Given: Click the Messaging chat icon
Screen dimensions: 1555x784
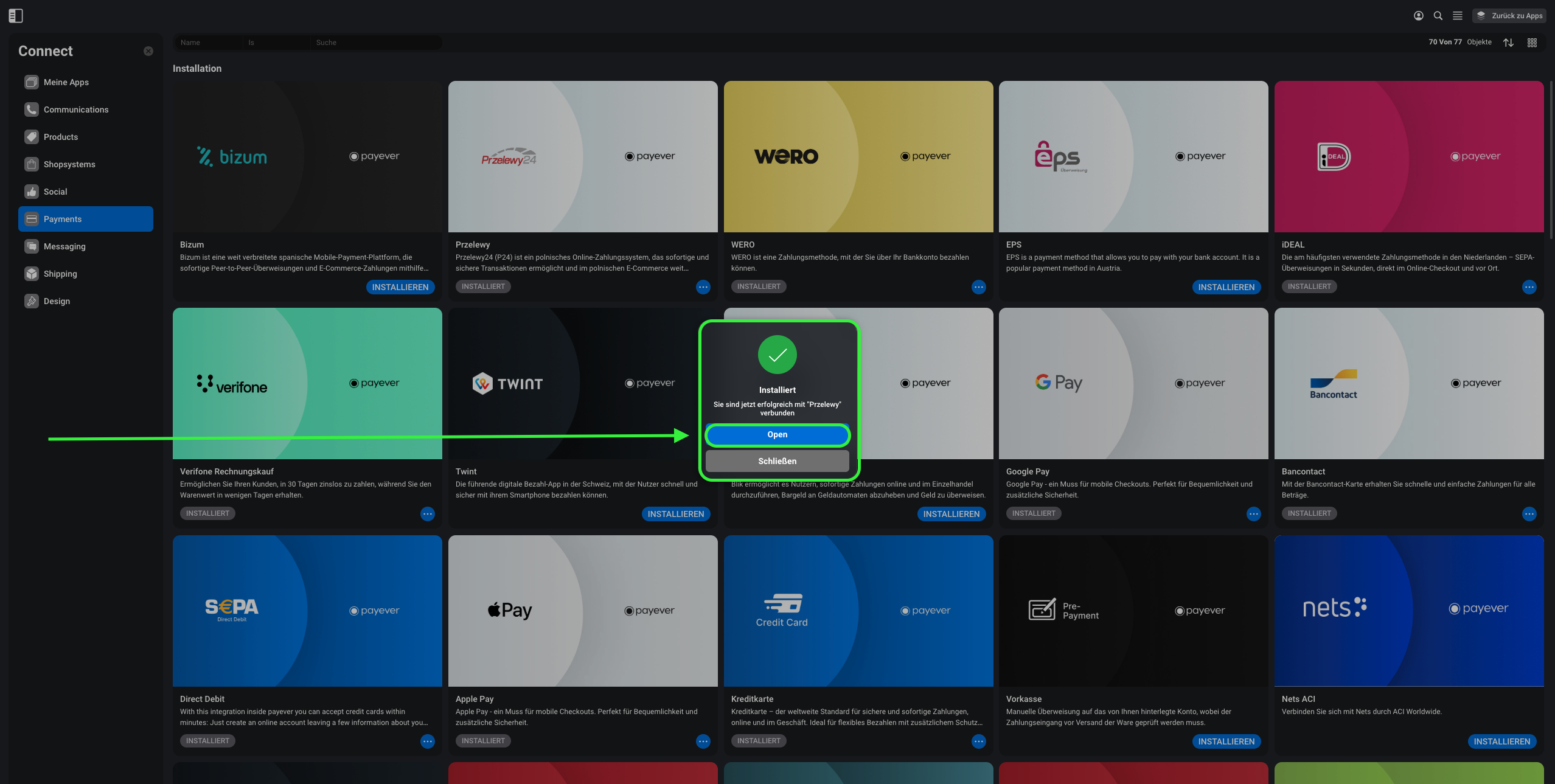Looking at the screenshot, I should point(32,246).
